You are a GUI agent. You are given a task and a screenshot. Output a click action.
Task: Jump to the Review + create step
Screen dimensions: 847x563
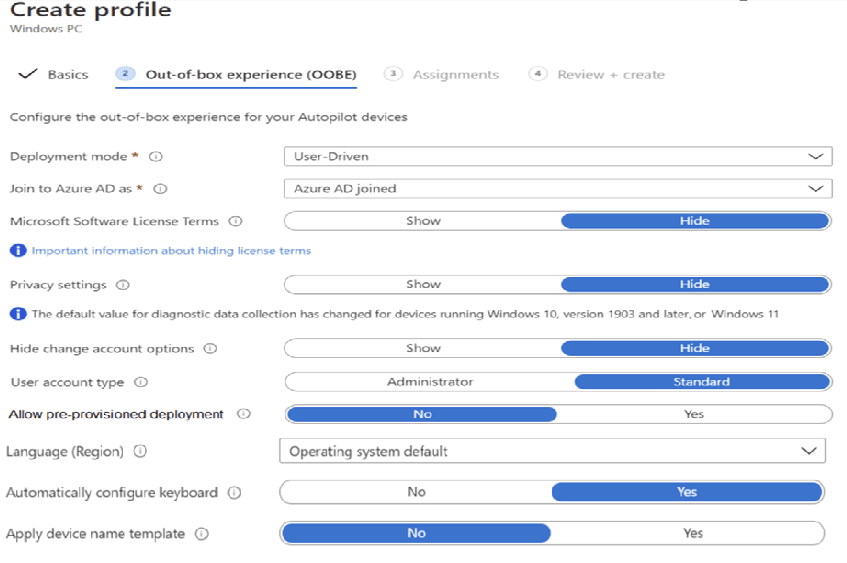click(x=610, y=75)
